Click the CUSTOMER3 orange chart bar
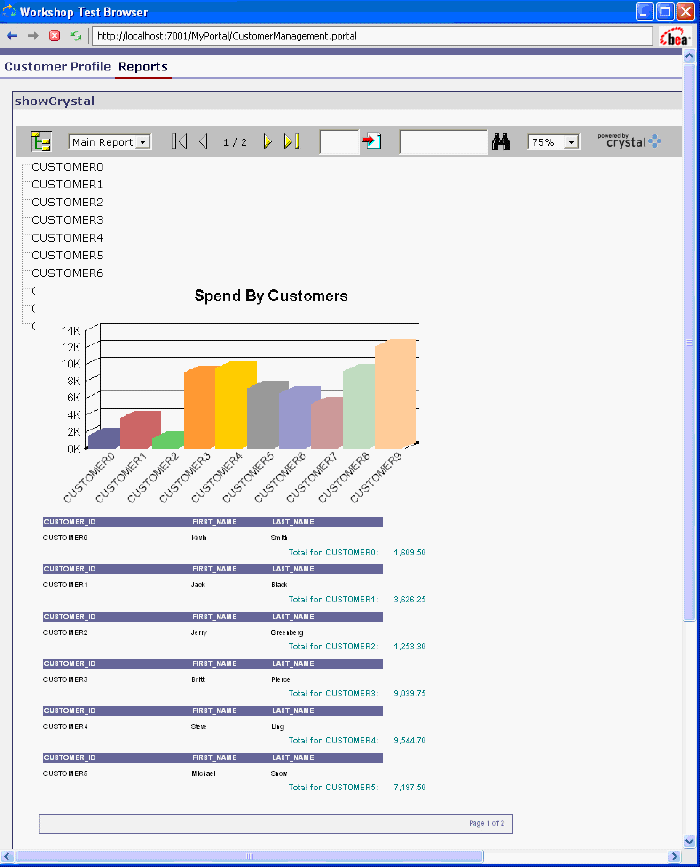Screen dimensions: 700x867 pos(199,408)
